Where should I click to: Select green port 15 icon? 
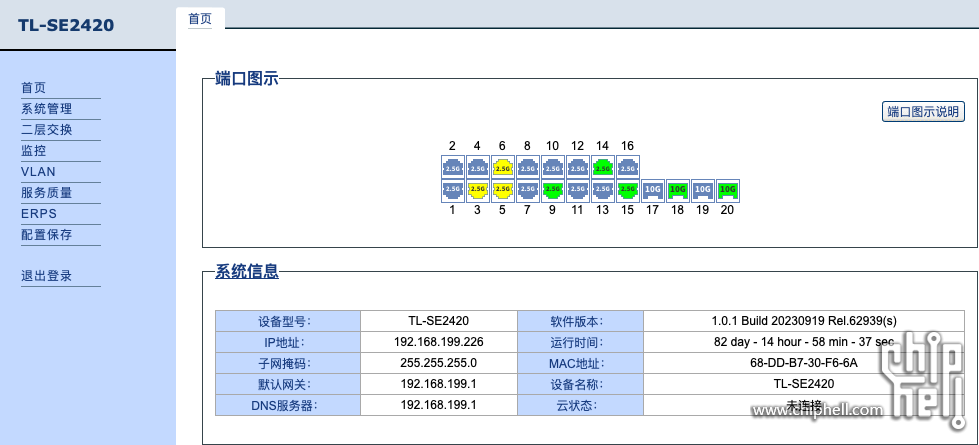[627, 190]
